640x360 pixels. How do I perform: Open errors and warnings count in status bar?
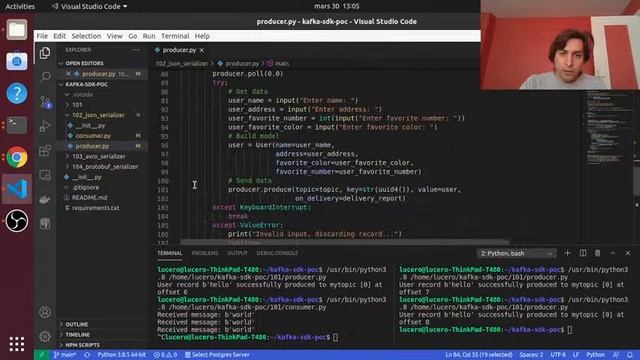(x=165, y=355)
